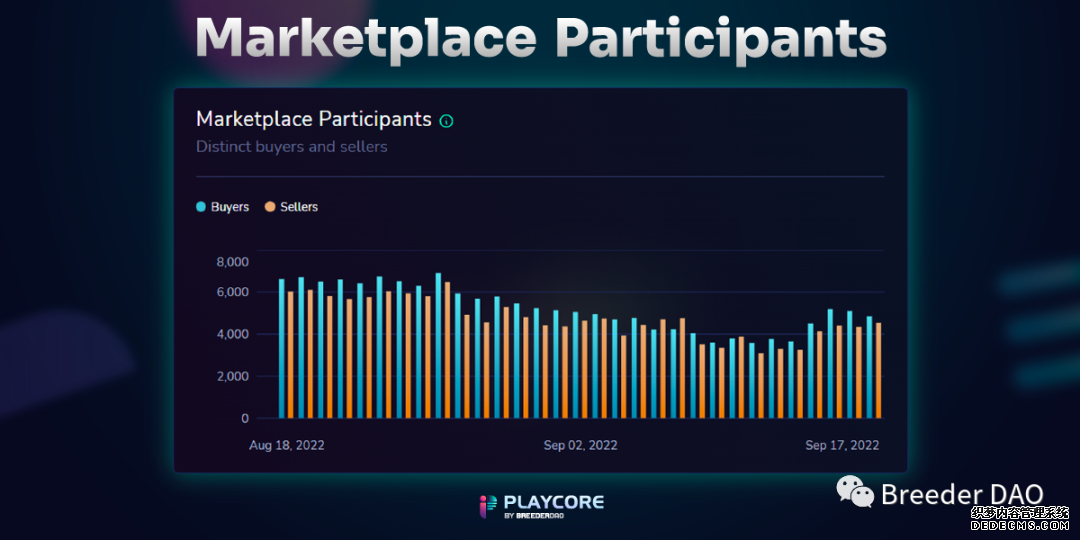This screenshot has height=540, width=1080.
Task: Click the Playcore logo icon
Action: (x=488, y=505)
